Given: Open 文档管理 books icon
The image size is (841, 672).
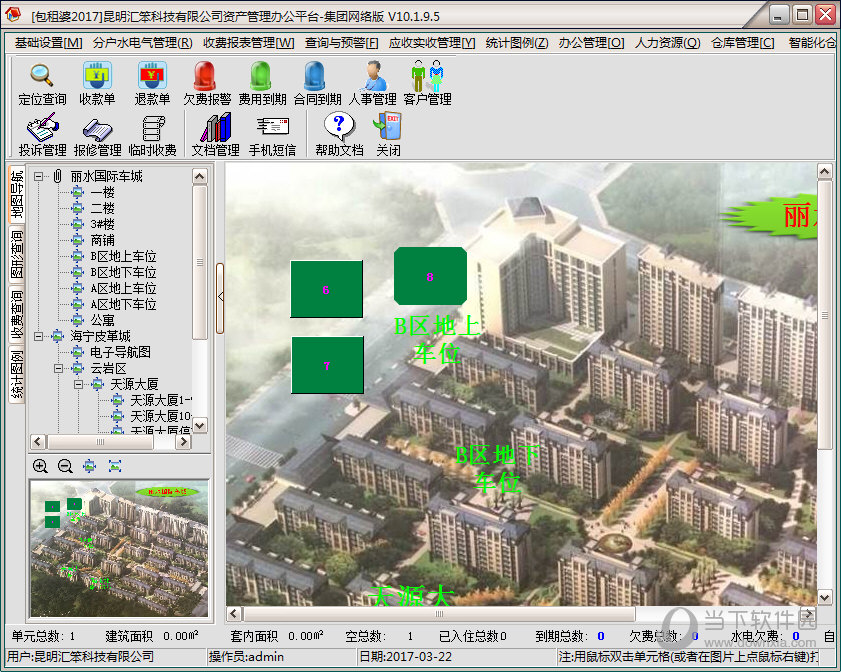Looking at the screenshot, I should click(x=215, y=133).
